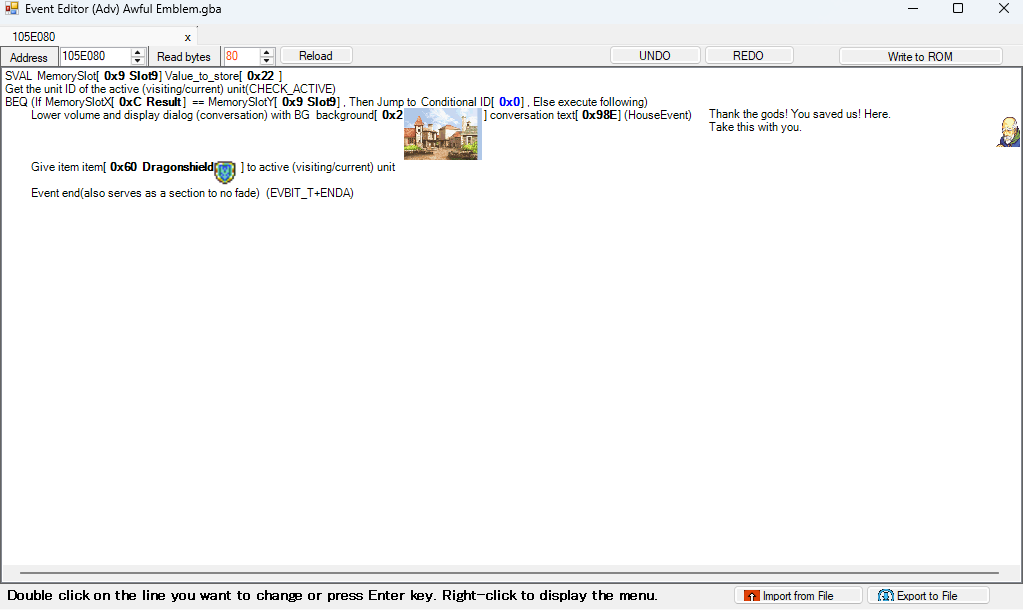This screenshot has height=610, width=1023.
Task: Select the SVAL MemorySlot event line
Action: pyautogui.click(x=144, y=76)
